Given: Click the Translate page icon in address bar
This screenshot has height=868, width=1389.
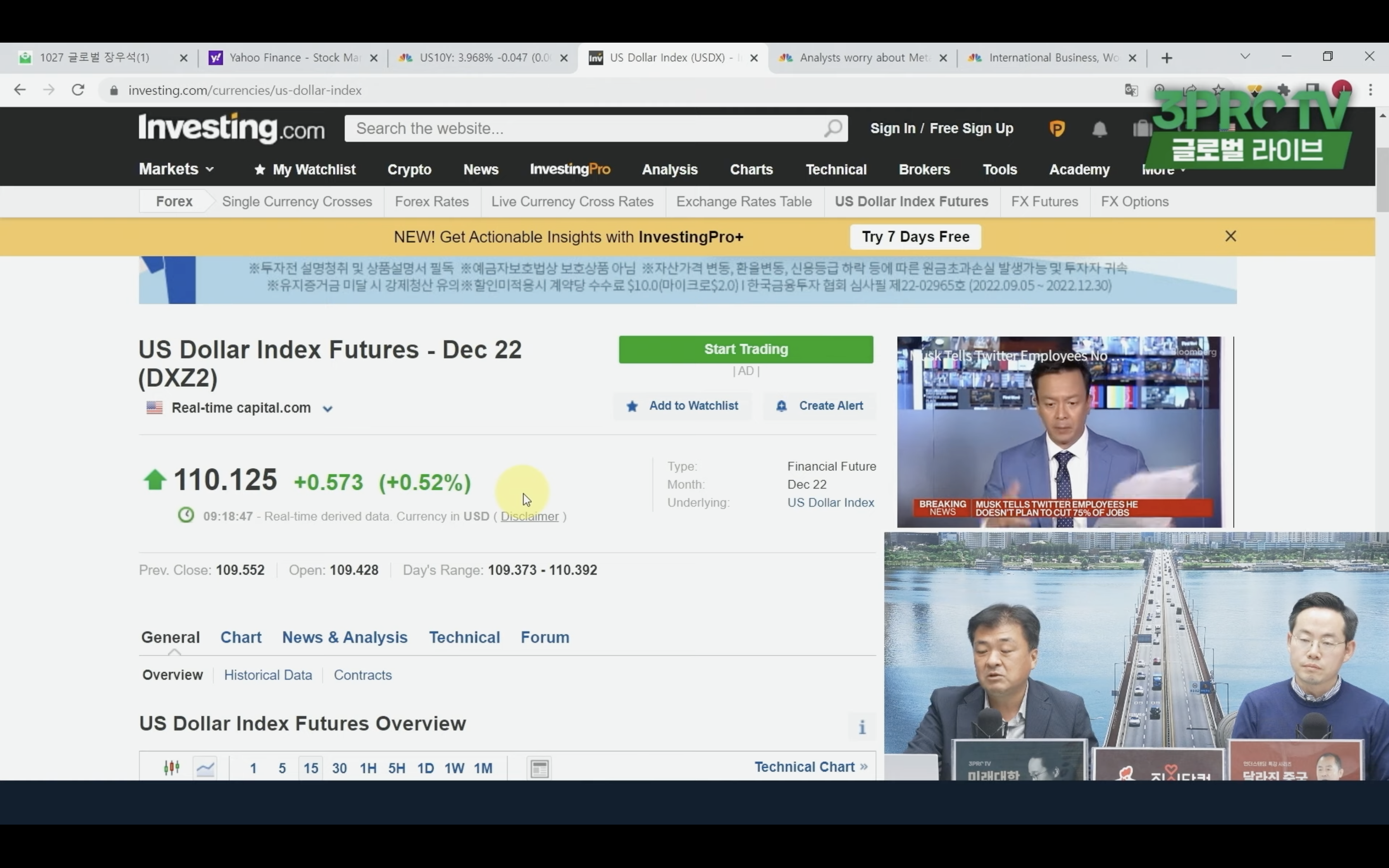Looking at the screenshot, I should (1131, 90).
